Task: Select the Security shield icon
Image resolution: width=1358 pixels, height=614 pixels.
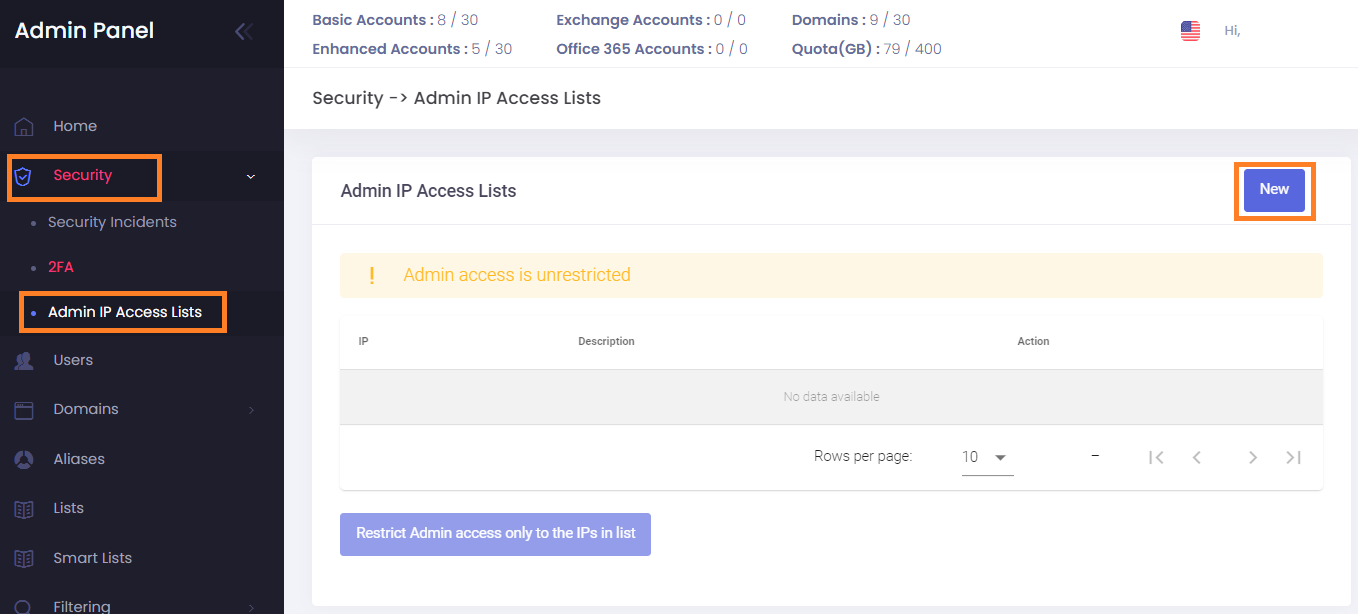Action: (22, 176)
